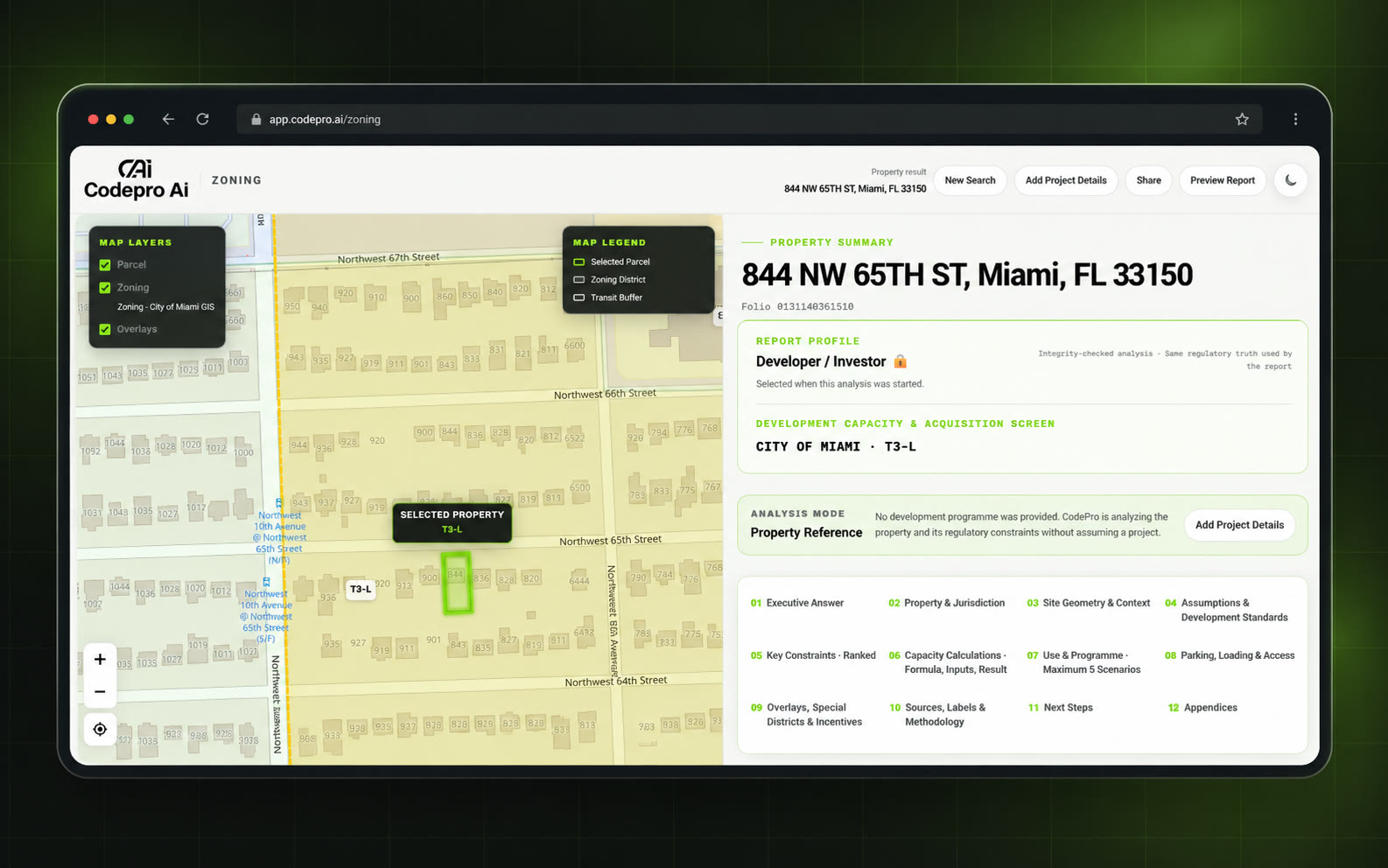Click the Northwest 67th Street map label
This screenshot has width=1388, height=868.
click(x=389, y=258)
